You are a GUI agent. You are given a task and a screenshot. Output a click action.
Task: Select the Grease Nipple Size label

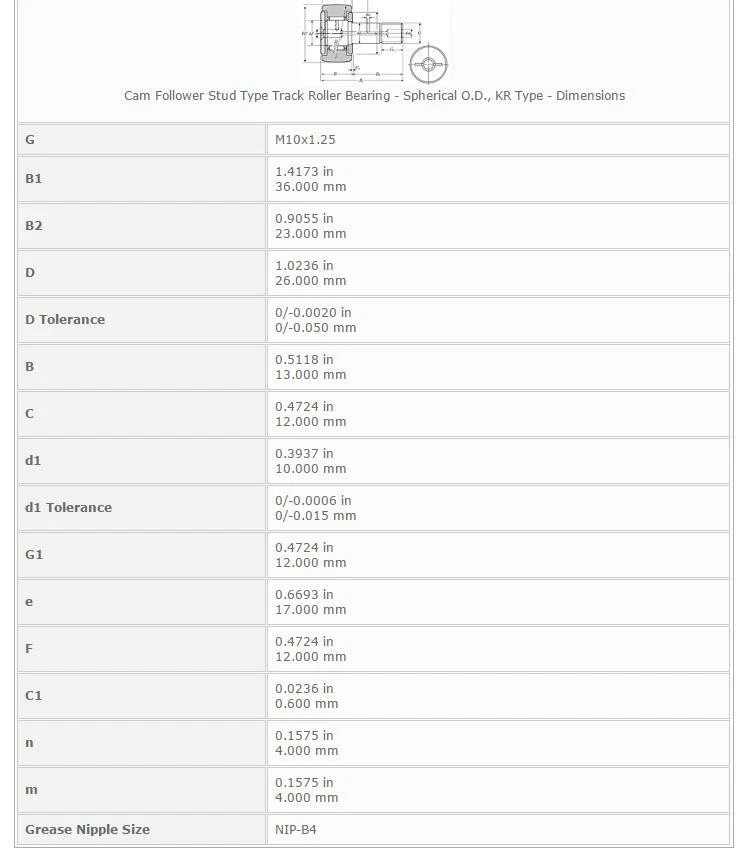[87, 830]
